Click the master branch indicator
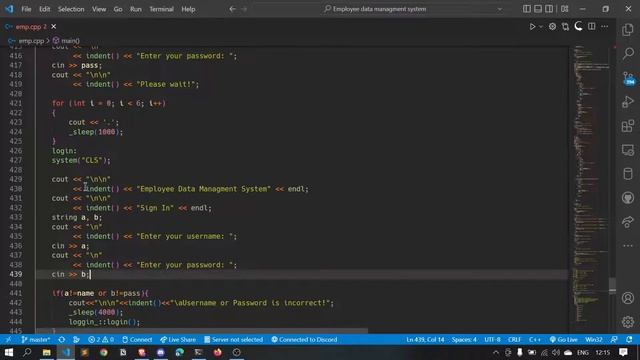This screenshot has width=640, height=360. point(36,340)
